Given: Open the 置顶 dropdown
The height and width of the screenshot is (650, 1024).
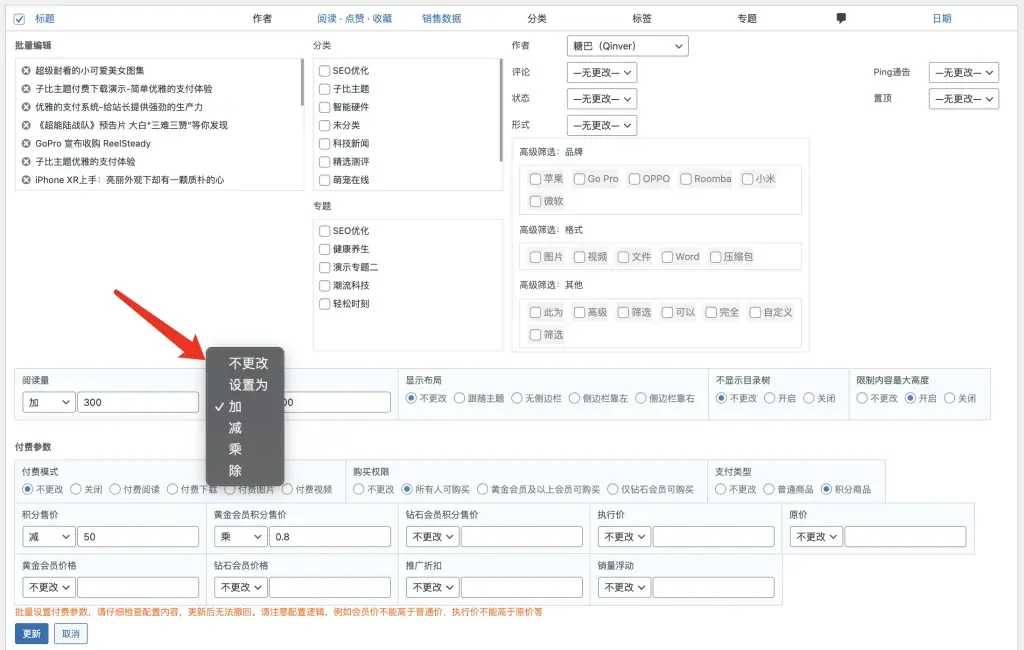Looking at the screenshot, I should [x=964, y=99].
